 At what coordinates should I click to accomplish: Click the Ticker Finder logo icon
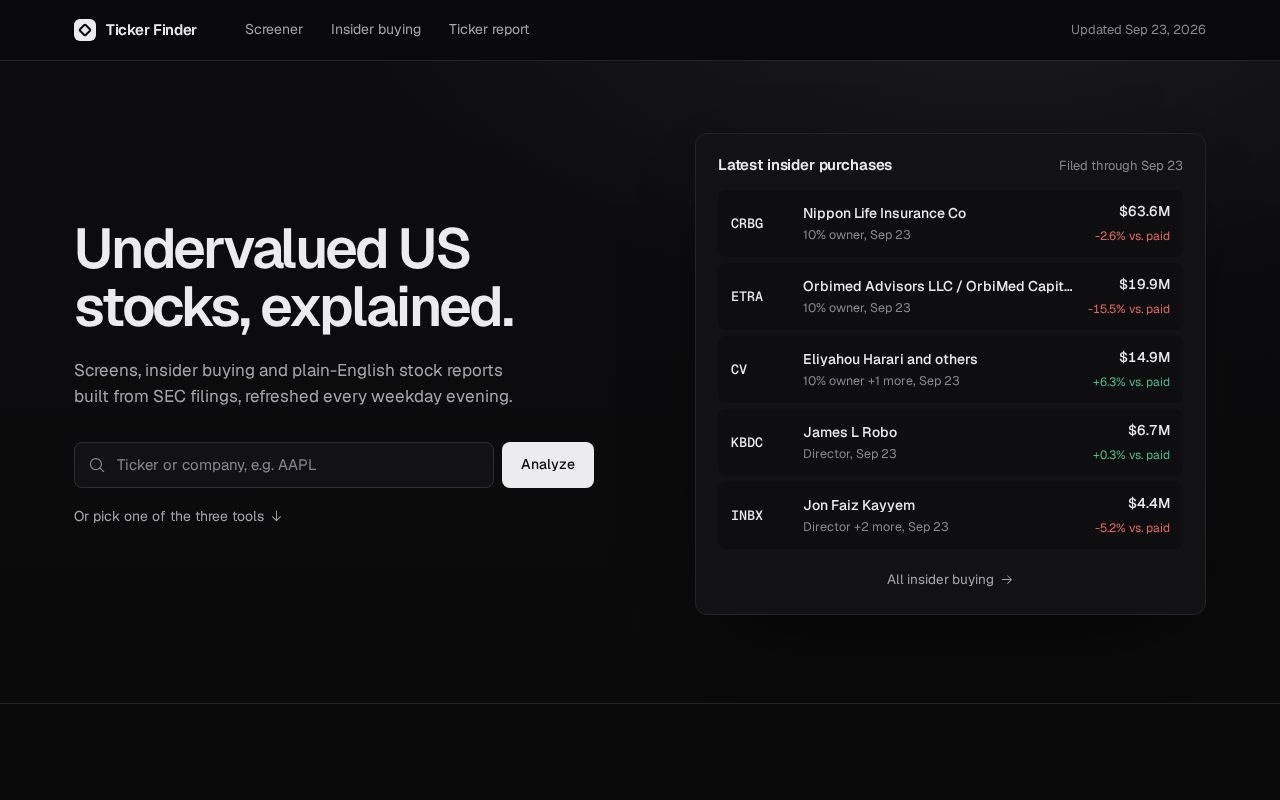[x=85, y=30]
